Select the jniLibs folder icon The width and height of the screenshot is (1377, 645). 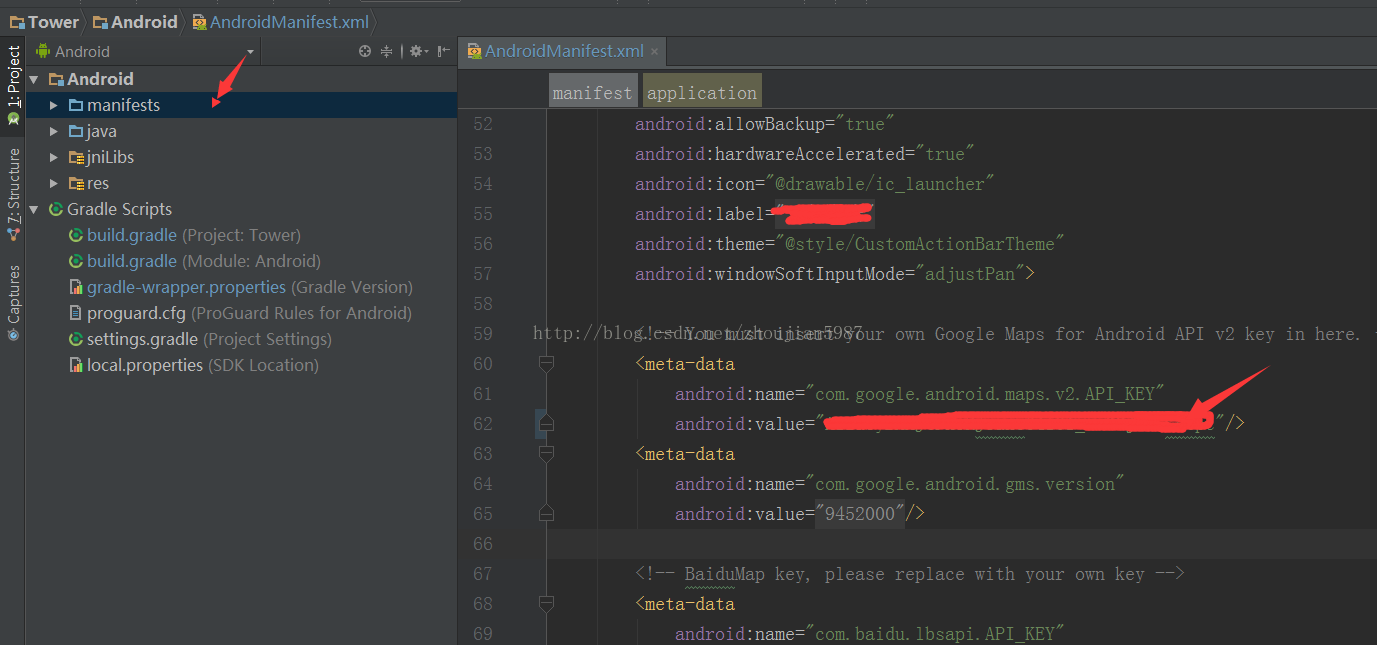(x=76, y=157)
